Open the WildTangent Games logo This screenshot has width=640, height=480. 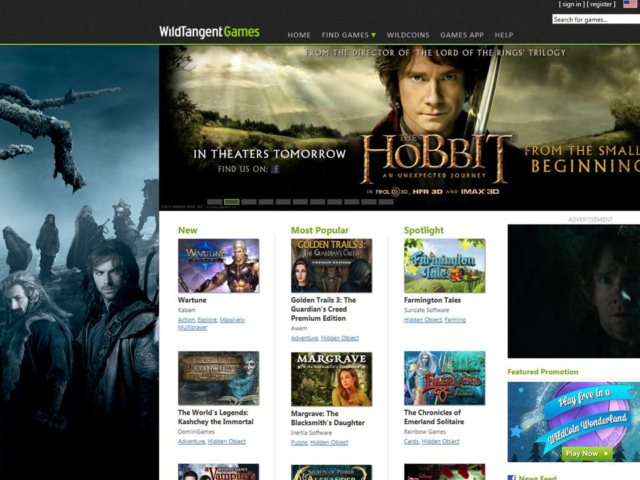pyautogui.click(x=209, y=32)
